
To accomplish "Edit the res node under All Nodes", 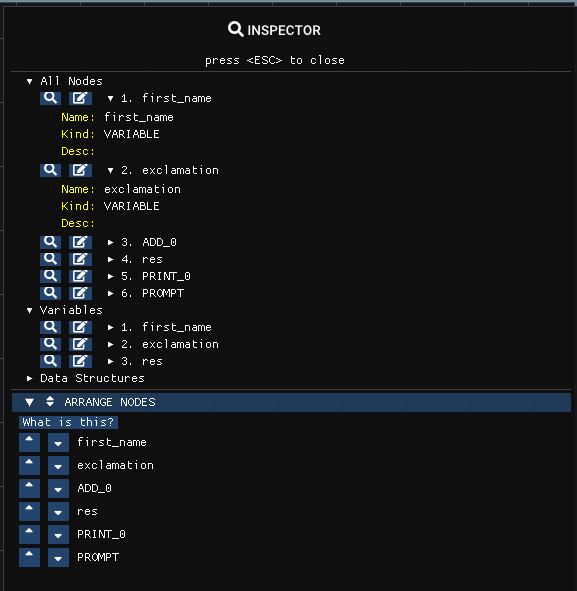I will pyautogui.click(x=80, y=259).
